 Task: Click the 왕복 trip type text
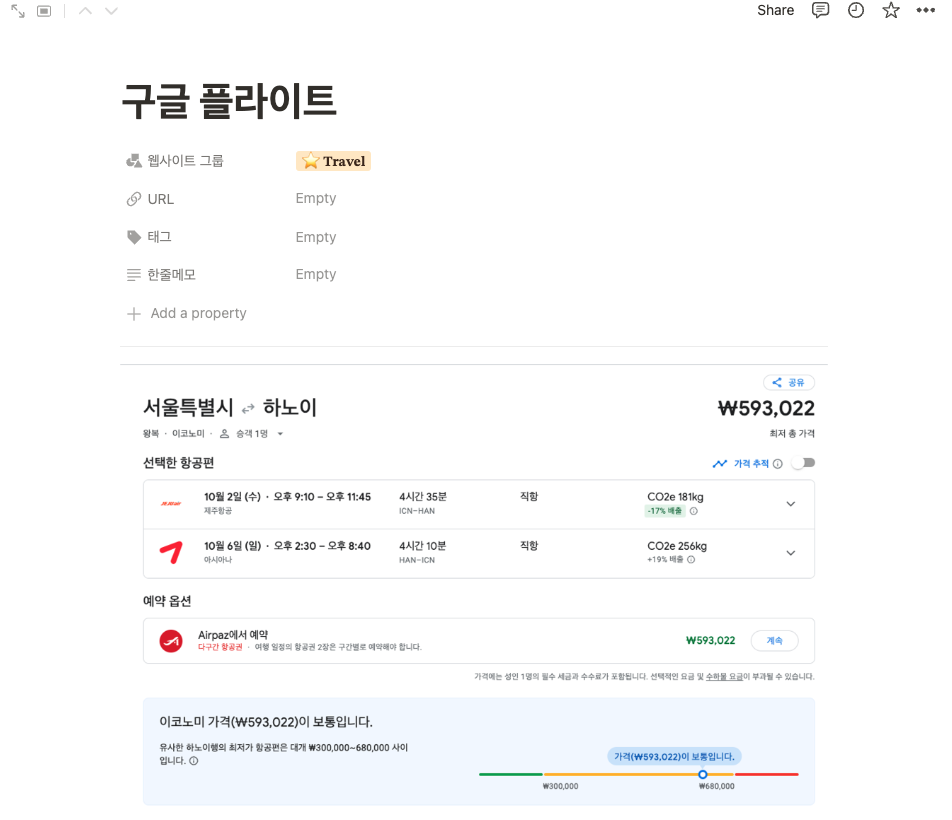click(x=151, y=433)
